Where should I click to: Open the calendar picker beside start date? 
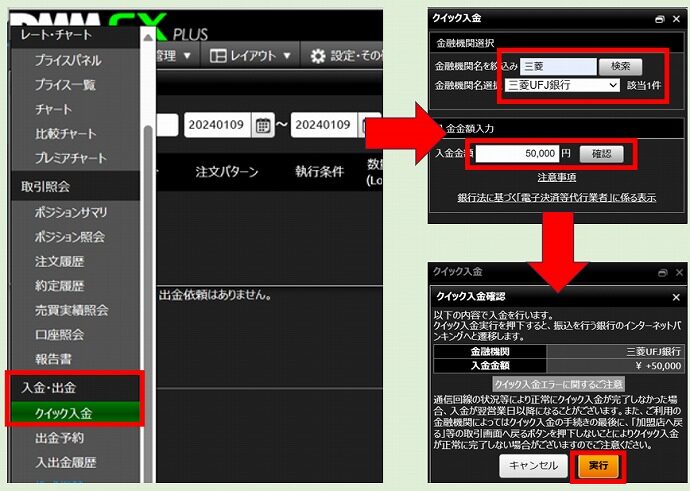pyautogui.click(x=263, y=126)
